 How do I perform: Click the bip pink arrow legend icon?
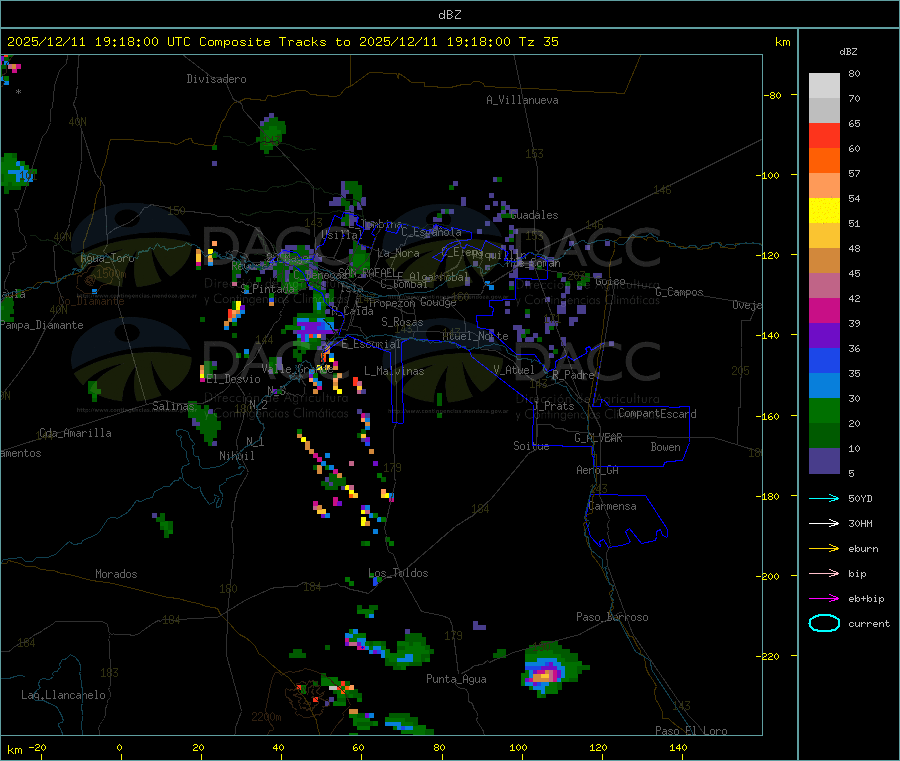(824, 573)
